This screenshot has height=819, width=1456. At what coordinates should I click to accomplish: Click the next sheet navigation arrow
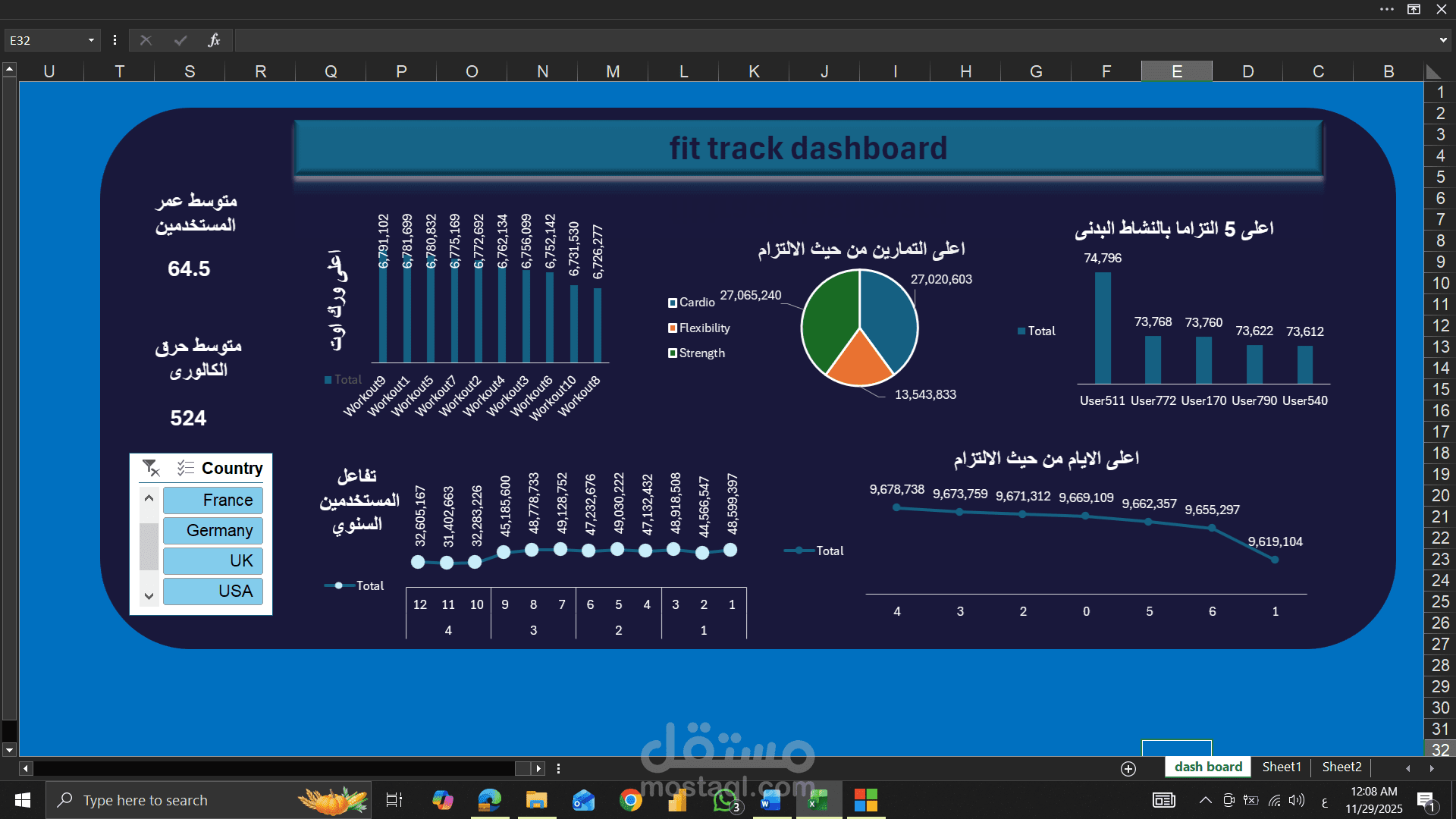pos(538,768)
